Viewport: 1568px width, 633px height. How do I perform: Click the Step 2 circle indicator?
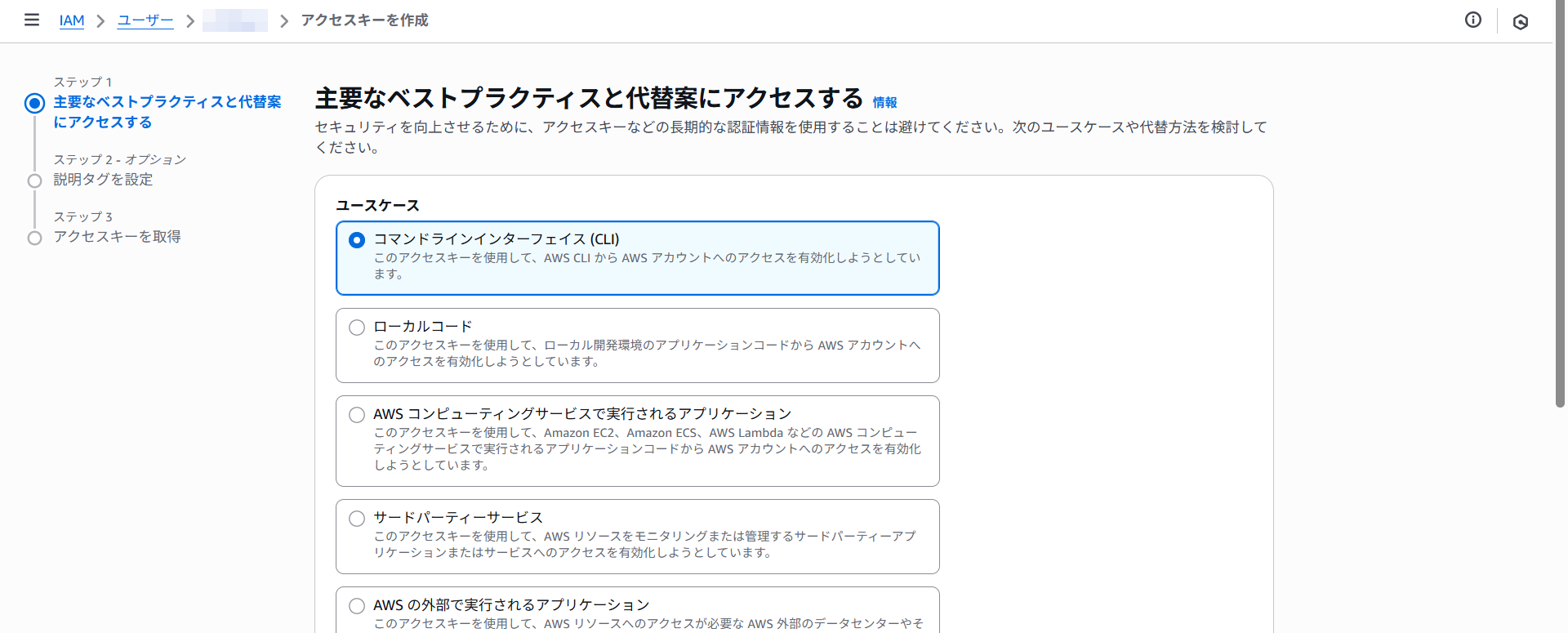[x=34, y=181]
